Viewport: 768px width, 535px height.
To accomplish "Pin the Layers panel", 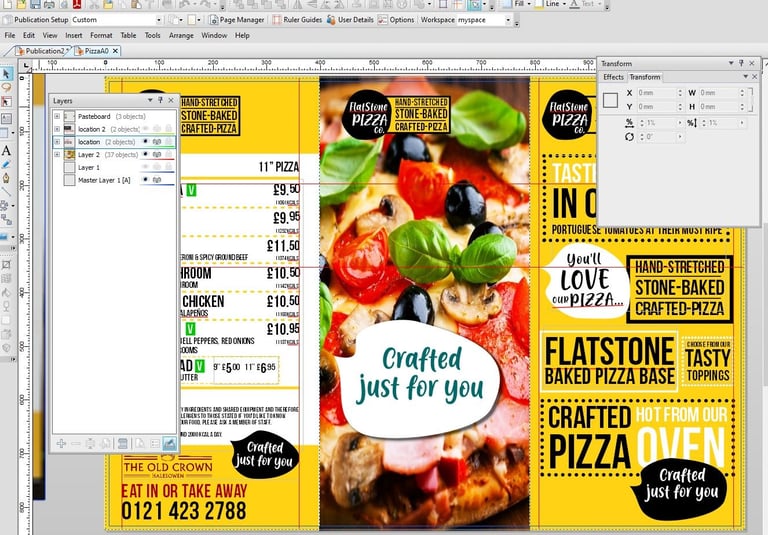I will (160, 100).
